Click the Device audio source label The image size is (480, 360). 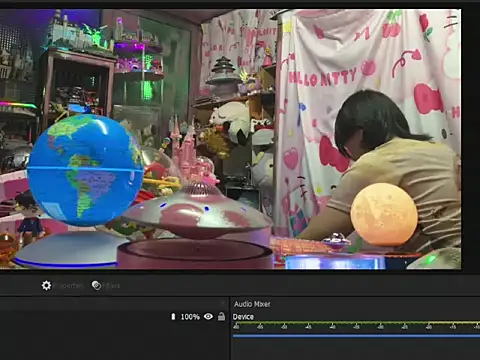243,317
